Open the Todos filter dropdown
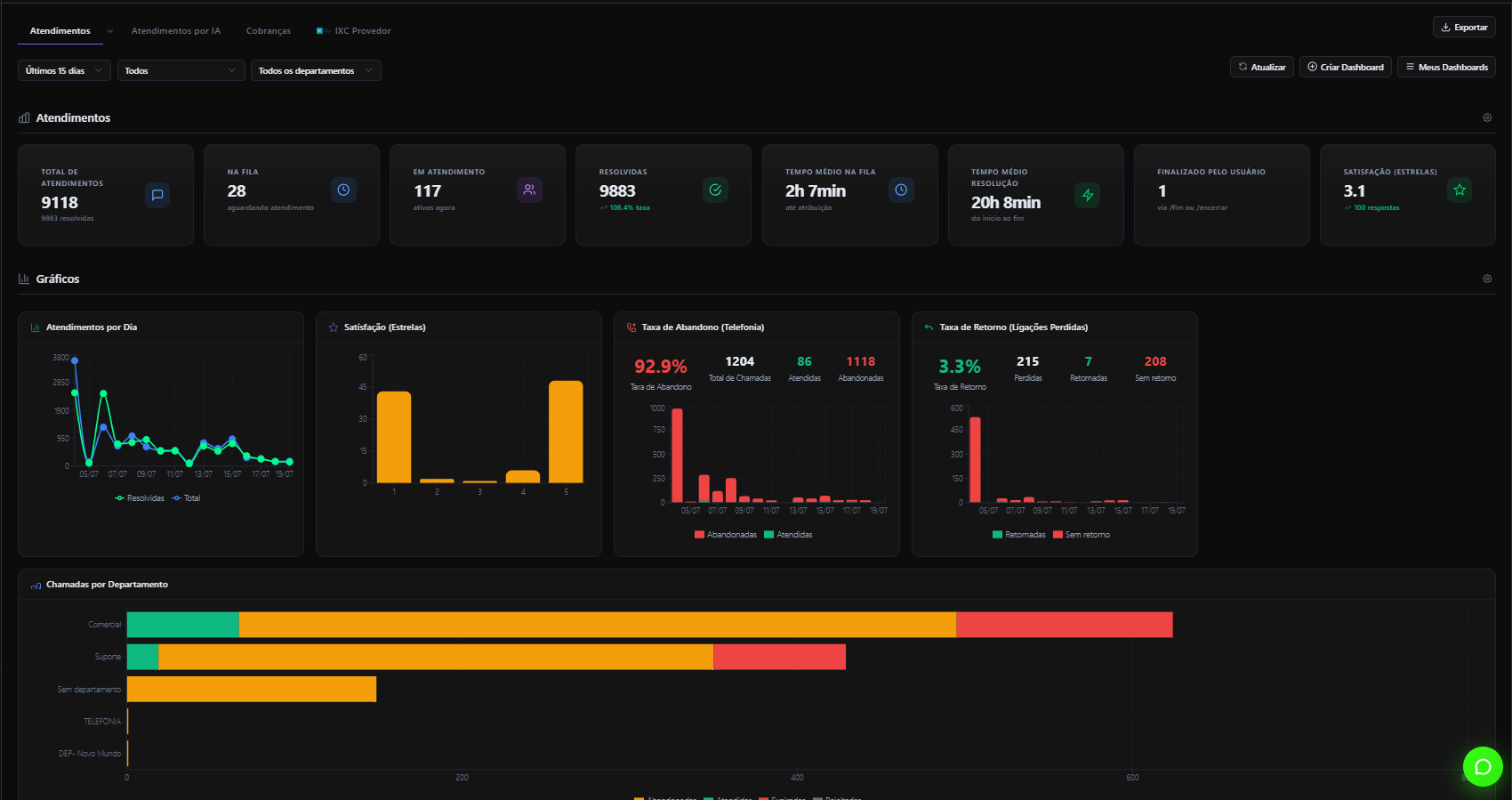The height and width of the screenshot is (800, 1512). tap(181, 70)
